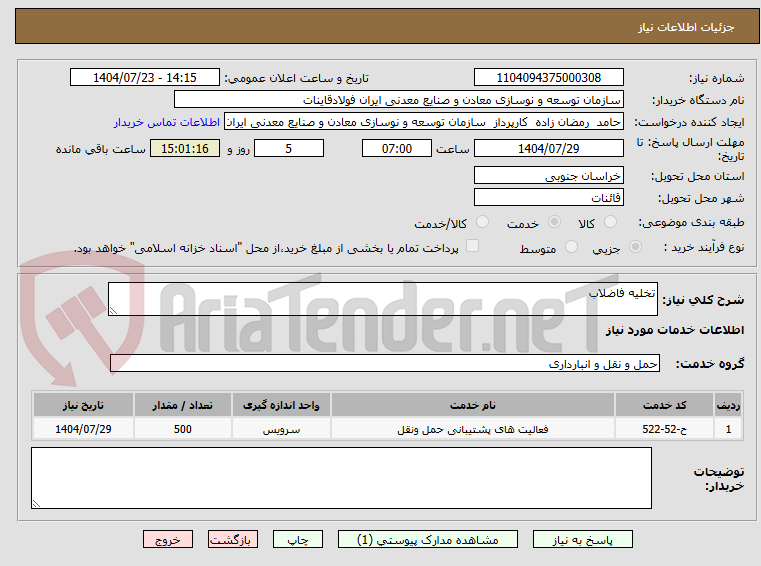This screenshot has width=761, height=566.
Task: Select the خدمت radio button
Action: pyautogui.click(x=554, y=222)
